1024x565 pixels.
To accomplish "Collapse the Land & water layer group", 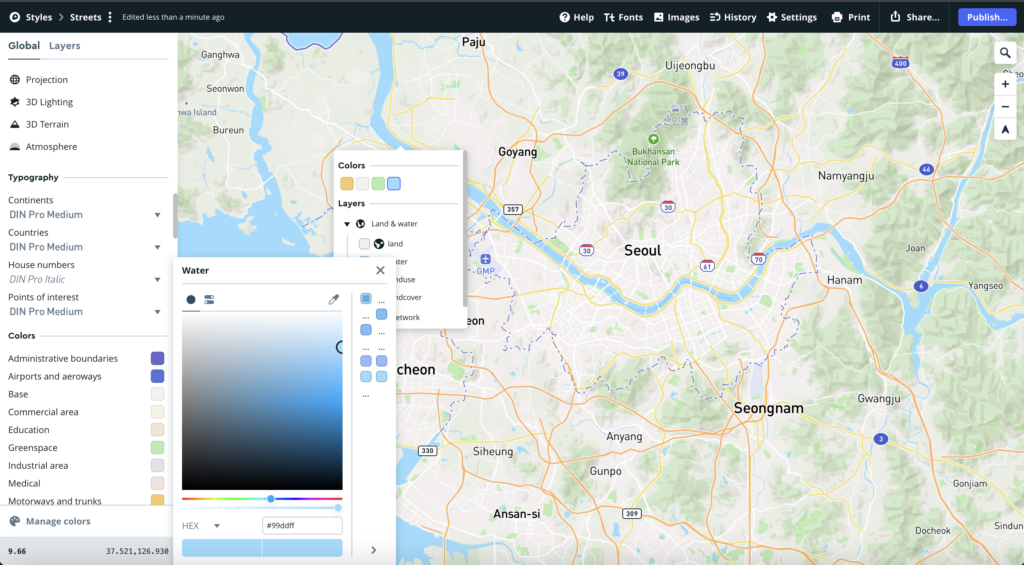I will coord(347,224).
